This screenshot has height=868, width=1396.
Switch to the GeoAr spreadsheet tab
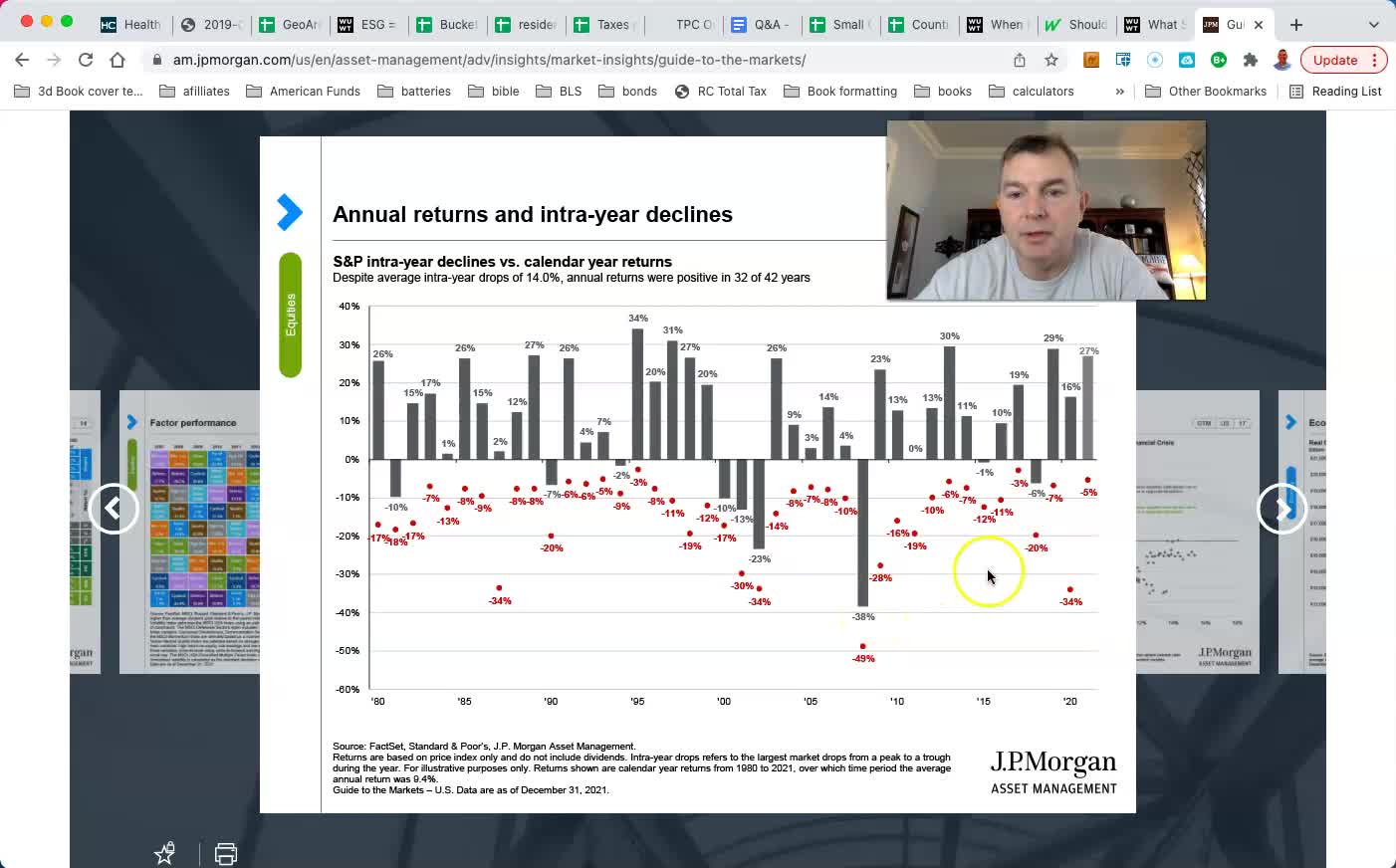pyautogui.click(x=289, y=24)
